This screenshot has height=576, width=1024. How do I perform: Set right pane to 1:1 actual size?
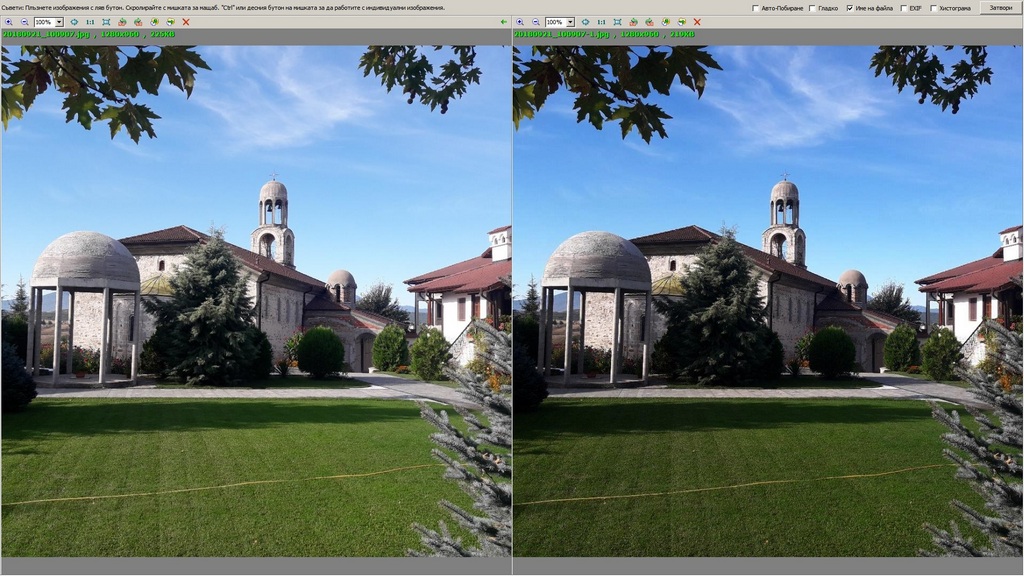click(601, 22)
